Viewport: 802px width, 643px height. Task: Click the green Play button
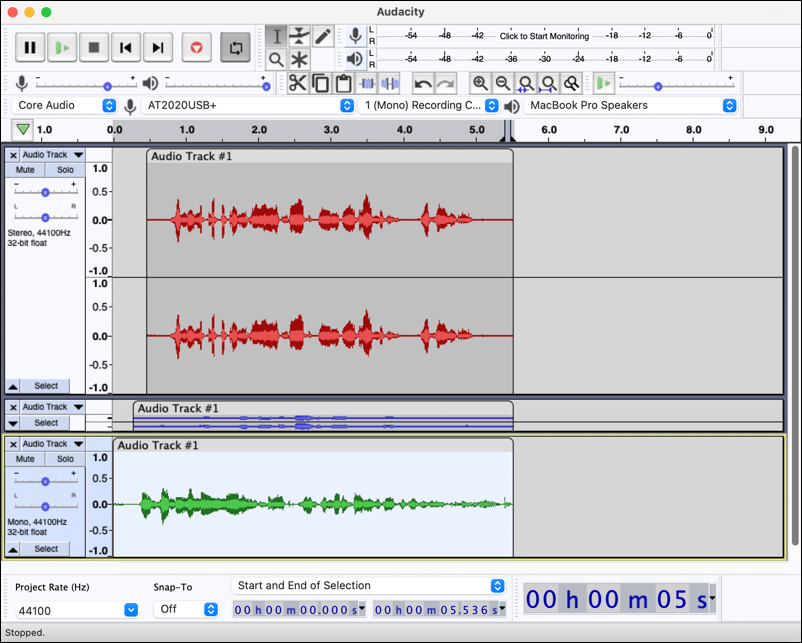(62, 48)
